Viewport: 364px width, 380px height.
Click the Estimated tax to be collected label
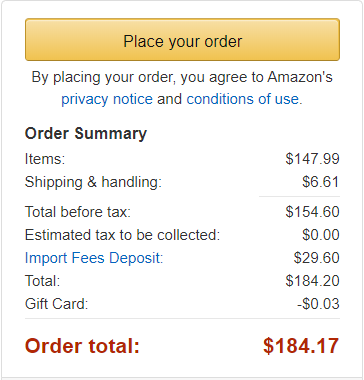(x=122, y=235)
